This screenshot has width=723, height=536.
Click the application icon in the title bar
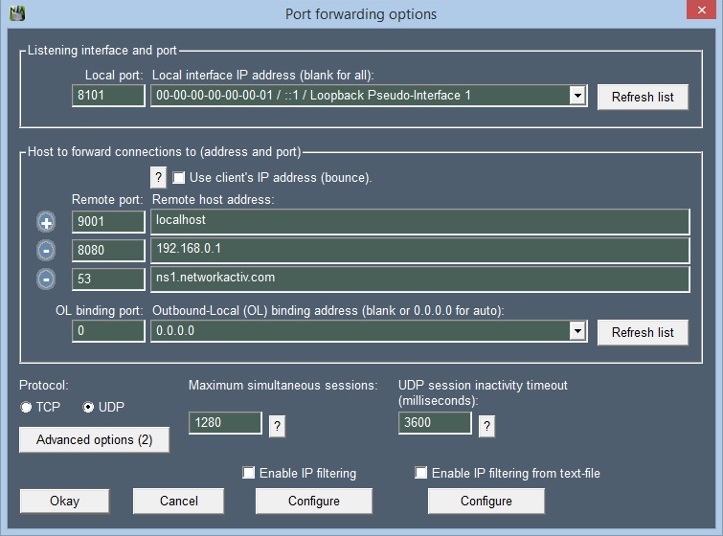point(17,13)
